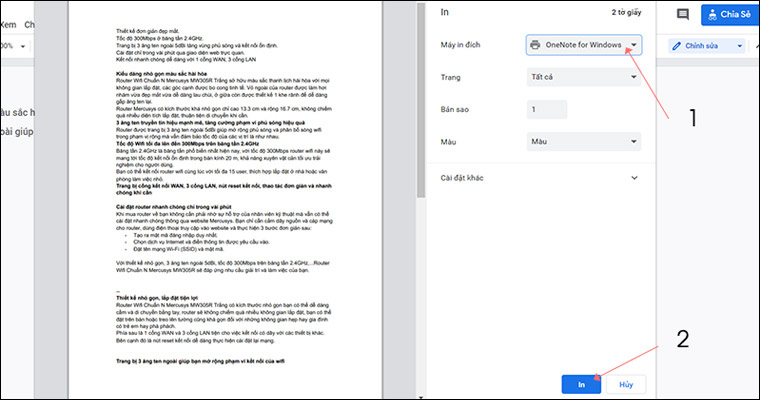Click the OneNote for Windows destination text
The image size is (760, 400).
coord(584,45)
